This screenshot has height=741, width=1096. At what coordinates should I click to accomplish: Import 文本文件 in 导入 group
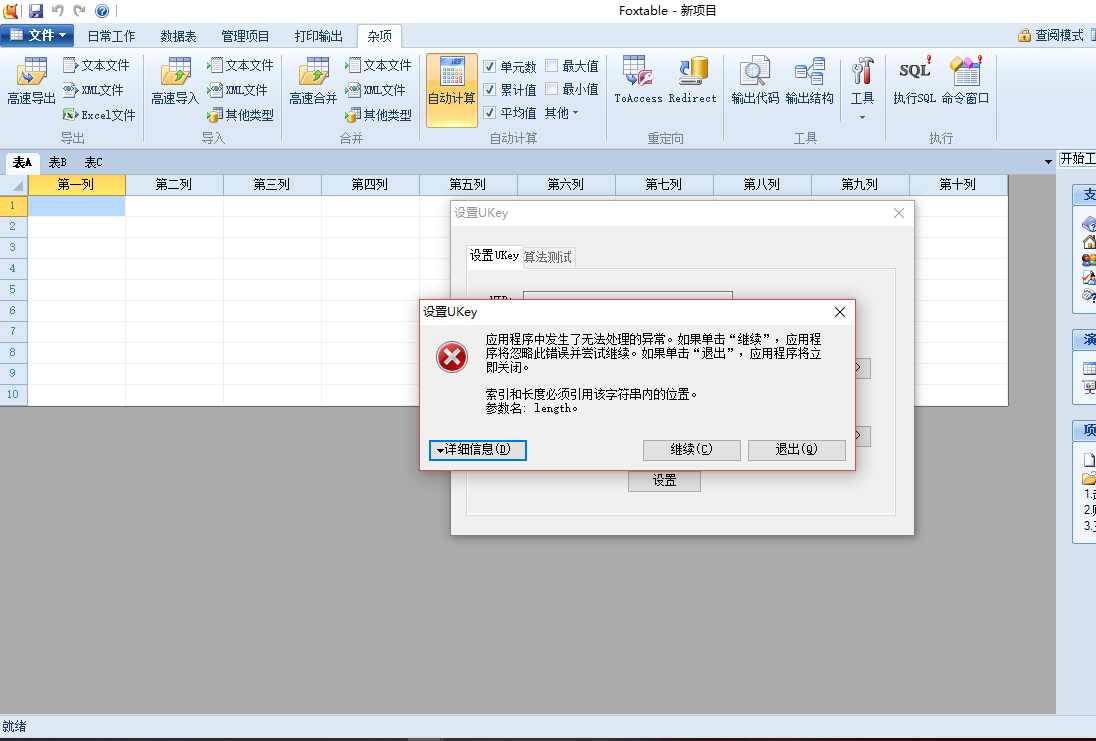240,65
